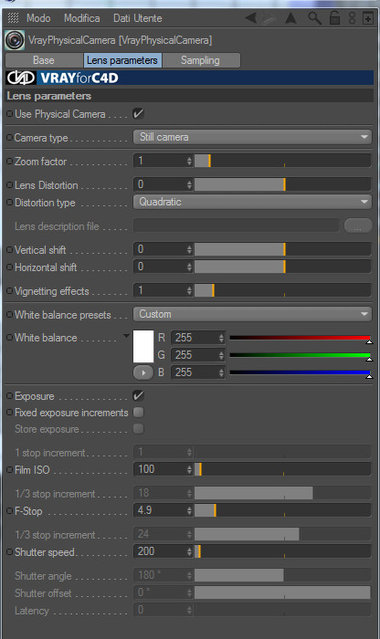Click the VrayPhysicalCamera lens icon
This screenshot has height=639, width=380.
pos(15,40)
